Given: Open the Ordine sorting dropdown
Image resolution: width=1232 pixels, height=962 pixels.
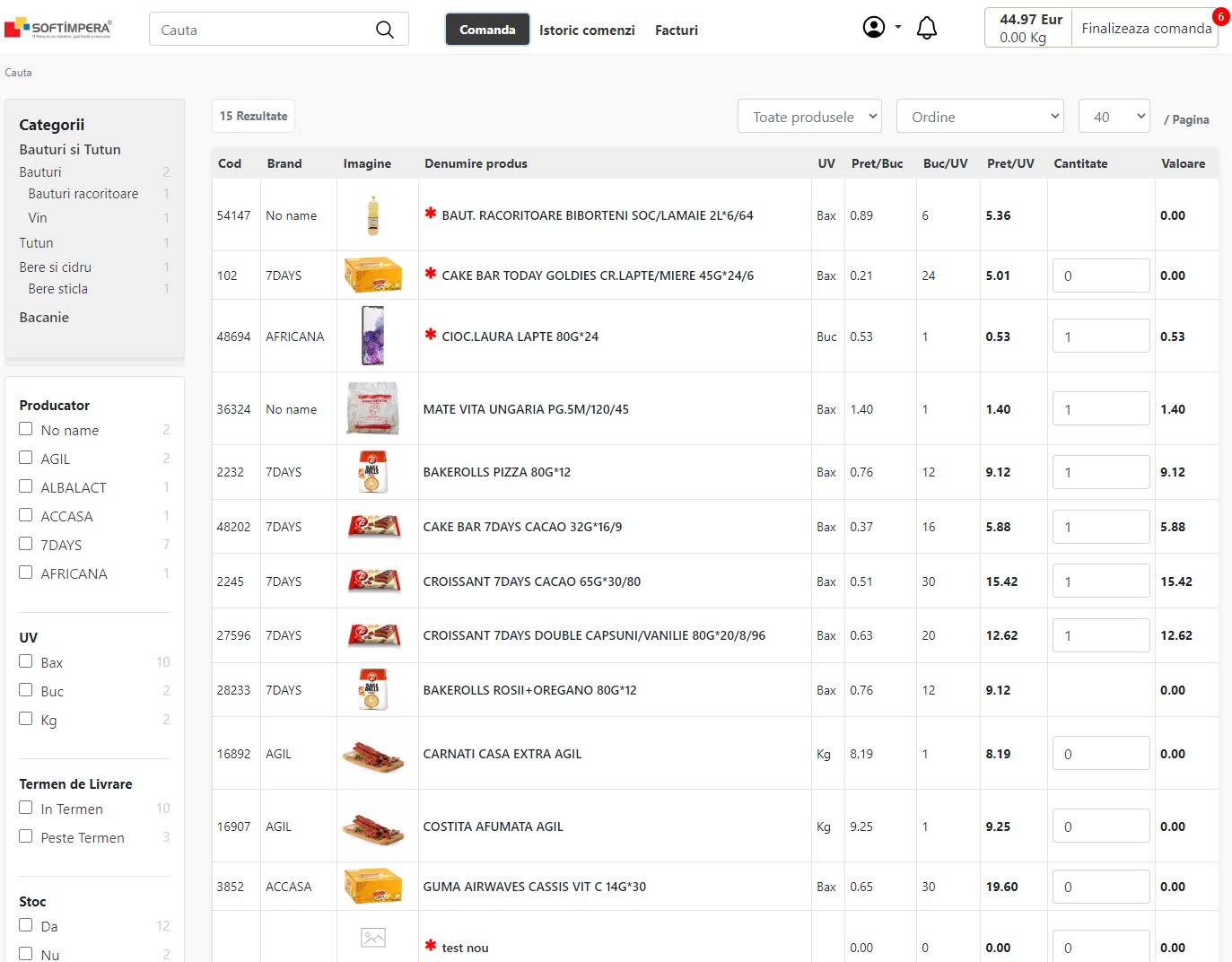Looking at the screenshot, I should tap(980, 116).
